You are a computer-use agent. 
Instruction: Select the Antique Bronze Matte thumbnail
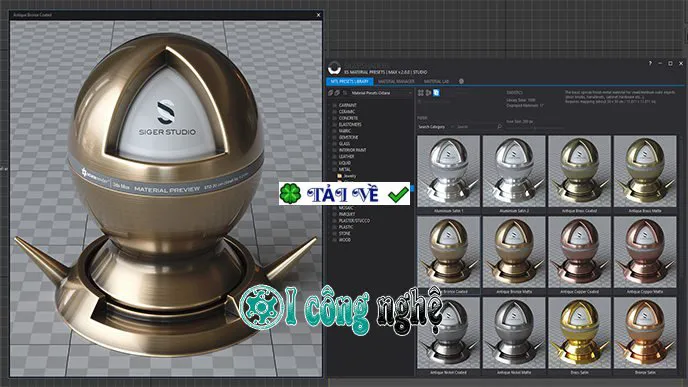click(514, 252)
